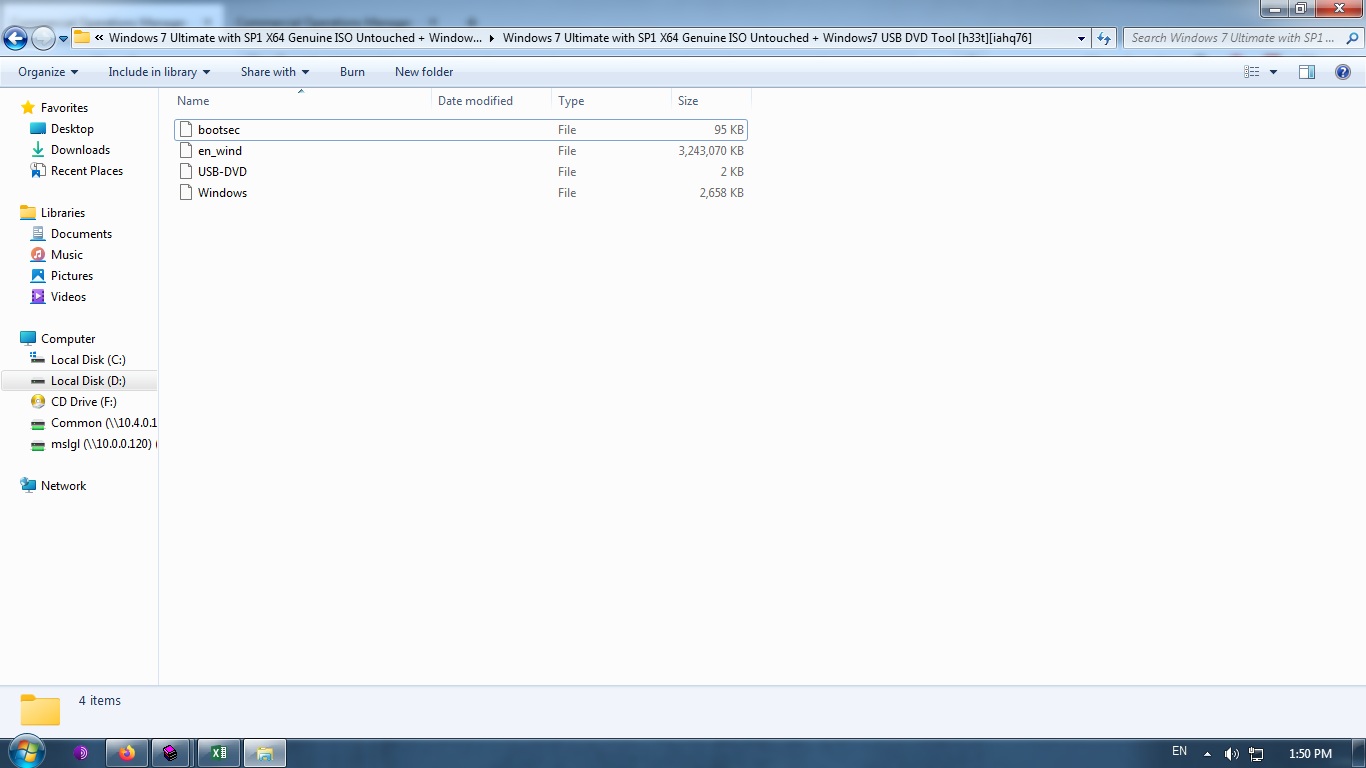
Task: Select the bootsec file
Action: point(461,130)
